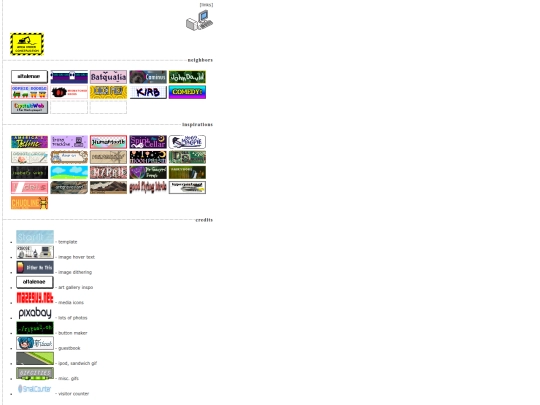Click the "image dithering" credit text

pyautogui.click(x=75, y=272)
